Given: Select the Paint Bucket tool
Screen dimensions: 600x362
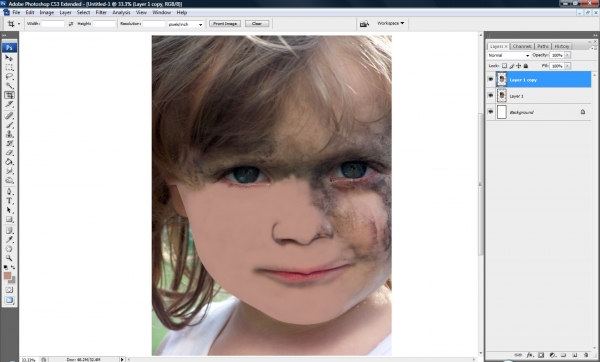Looking at the screenshot, I should 9,162.
